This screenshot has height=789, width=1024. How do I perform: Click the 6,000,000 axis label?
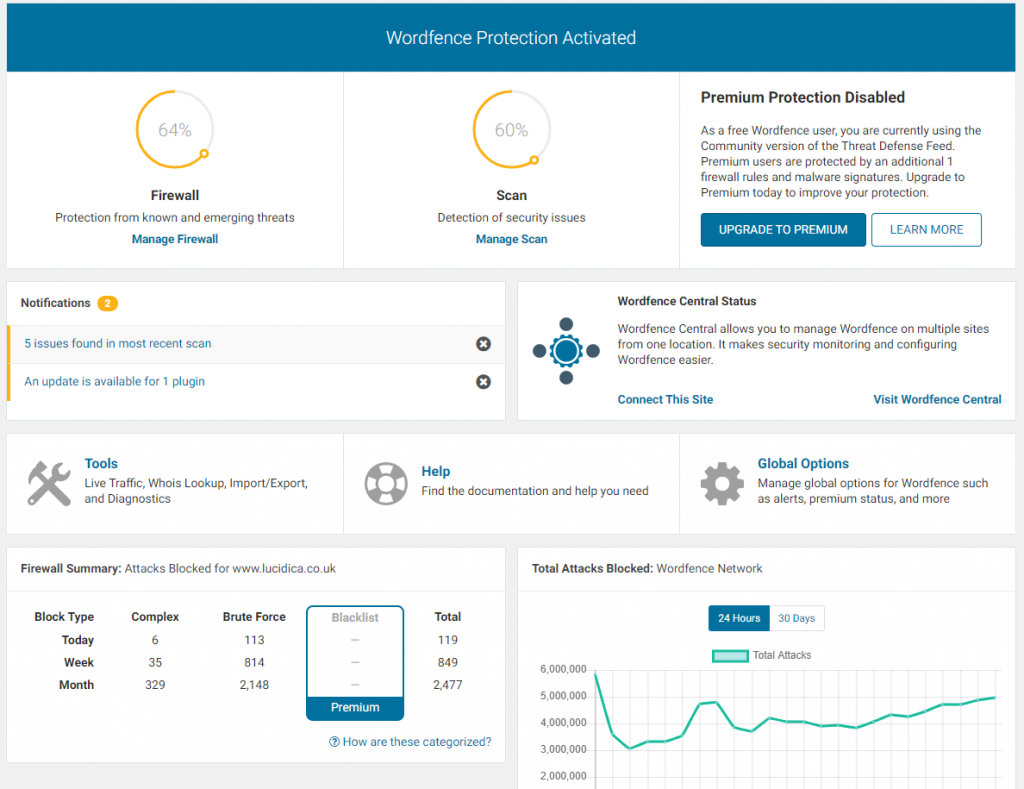coord(563,669)
